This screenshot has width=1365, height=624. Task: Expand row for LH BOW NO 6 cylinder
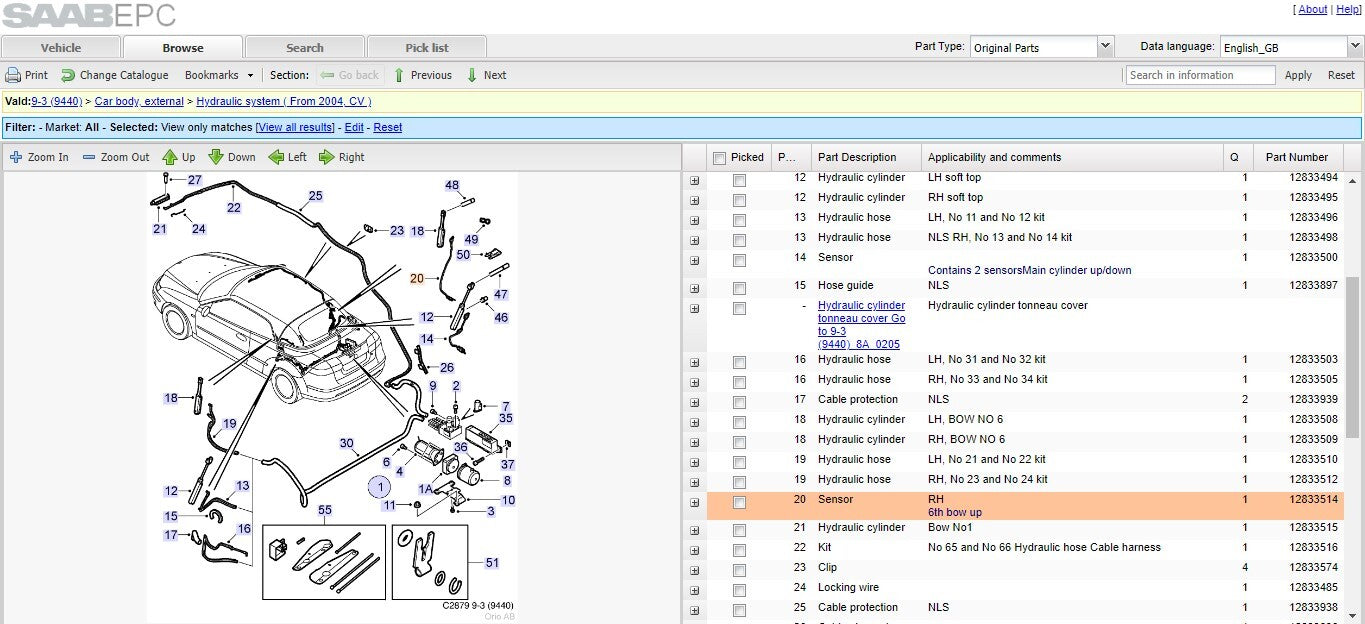click(695, 422)
